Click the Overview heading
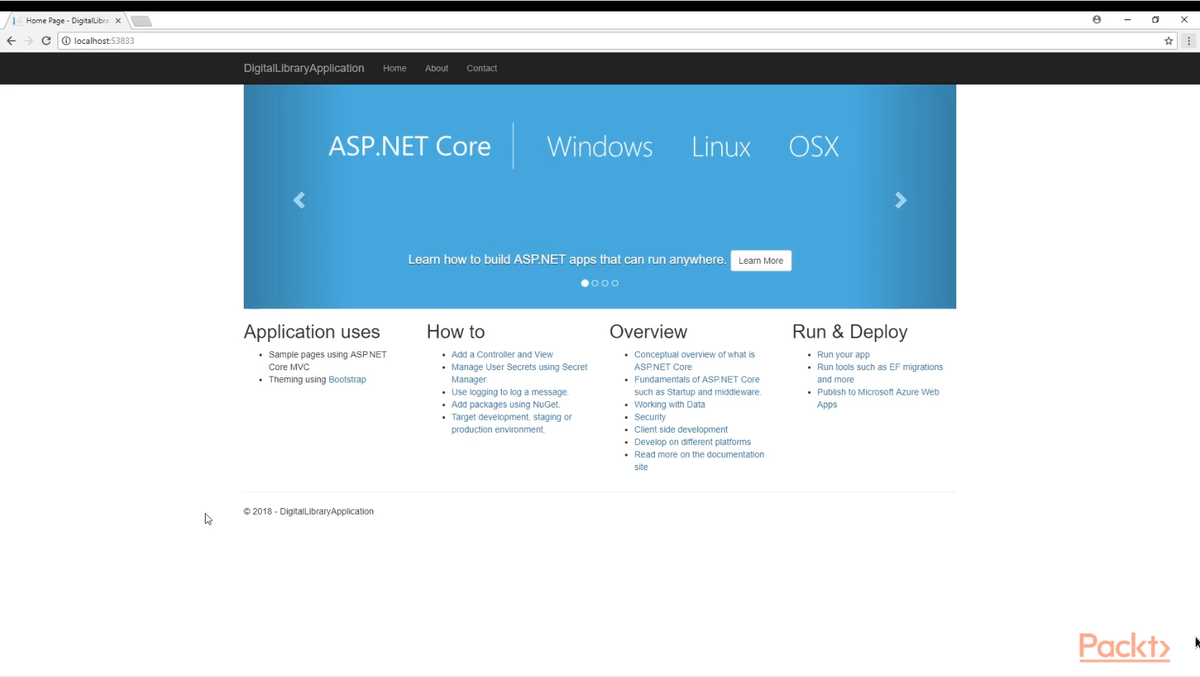Viewport: 1200px width, 677px height. pos(648,331)
